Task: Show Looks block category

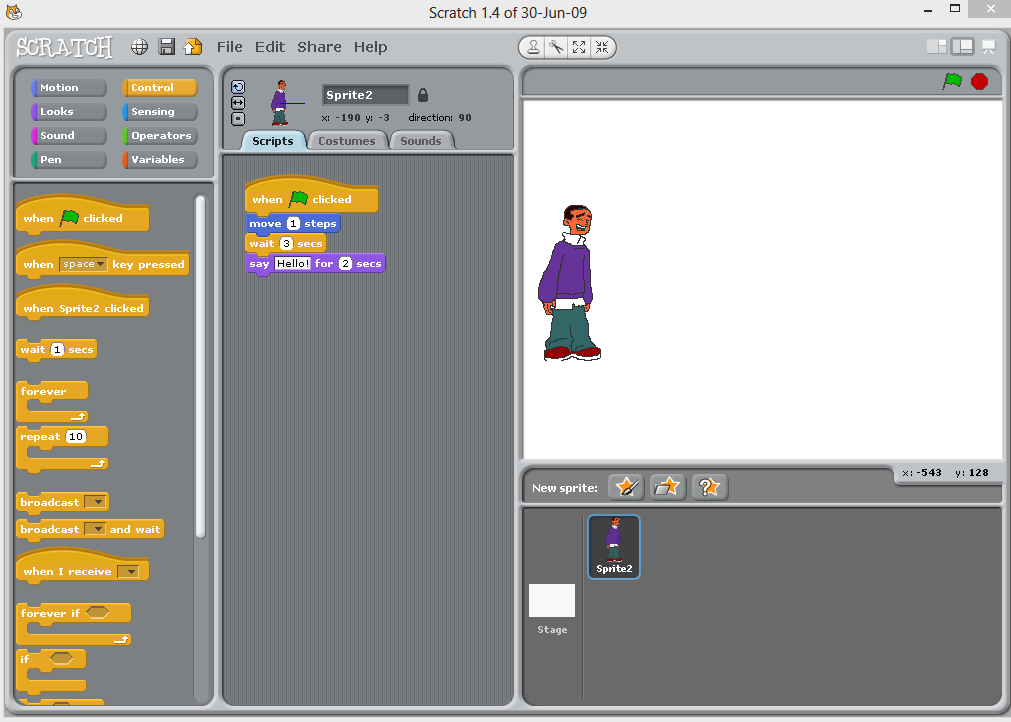Action: coord(68,112)
